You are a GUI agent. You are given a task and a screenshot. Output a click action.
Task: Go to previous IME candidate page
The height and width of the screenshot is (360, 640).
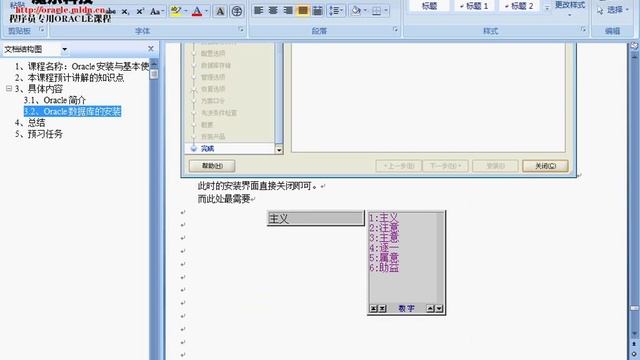tap(430, 309)
